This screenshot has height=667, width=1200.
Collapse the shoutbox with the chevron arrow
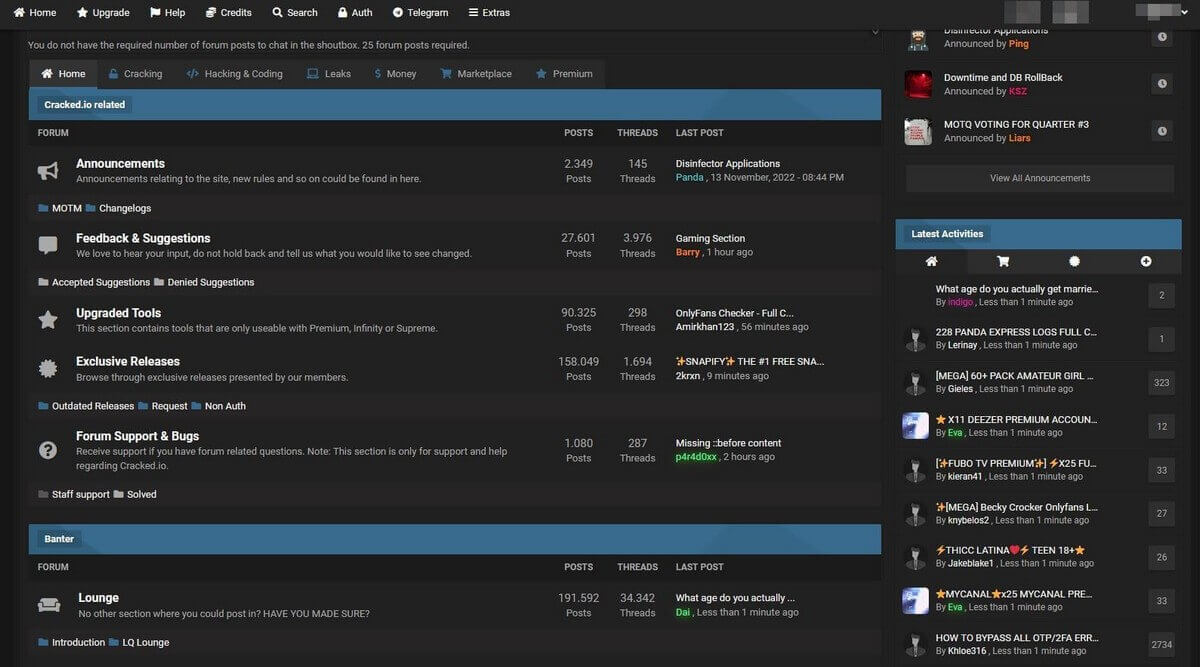(x=875, y=33)
